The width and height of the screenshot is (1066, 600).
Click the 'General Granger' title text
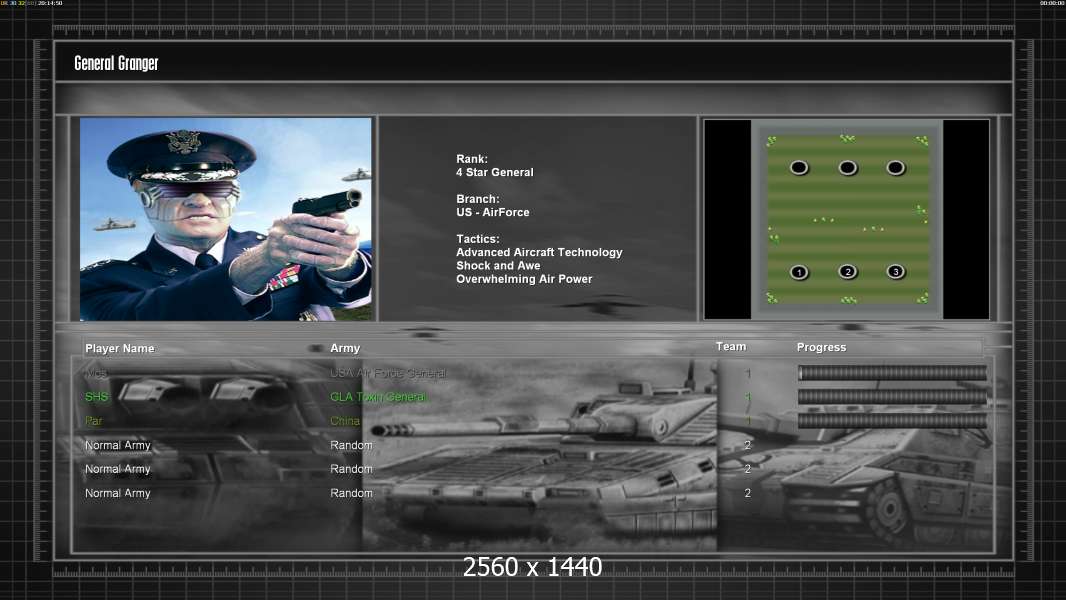point(116,63)
